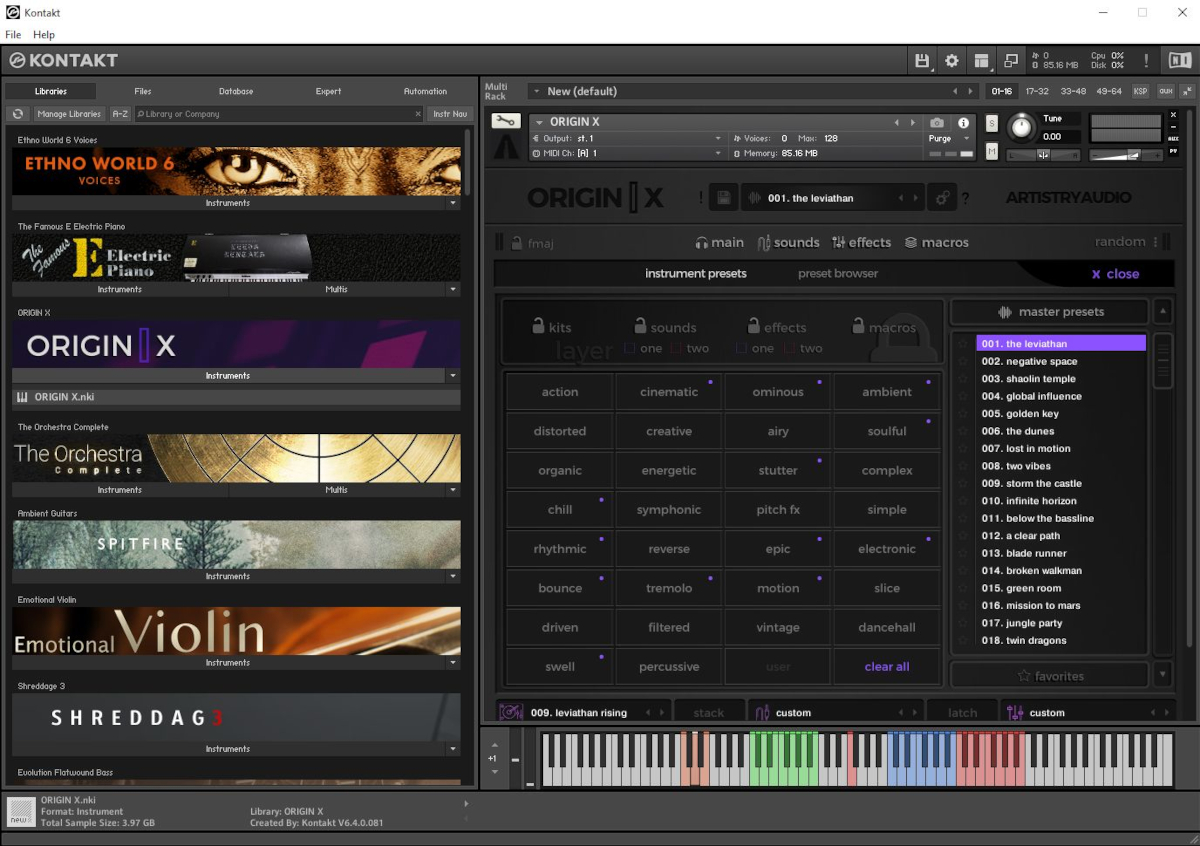1200x846 pixels.
Task: Click the random button
Action: click(1120, 241)
